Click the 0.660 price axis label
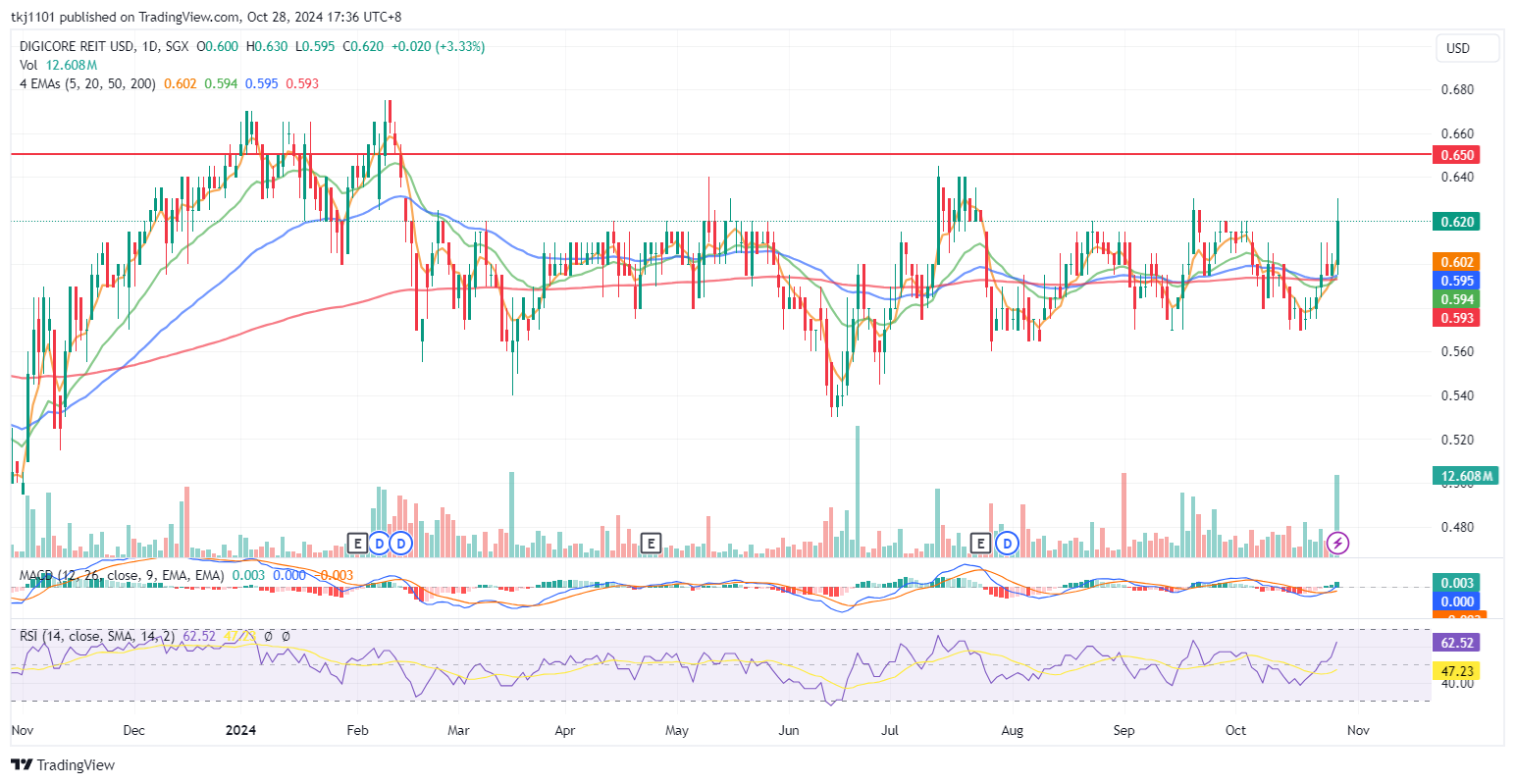The image size is (1515, 784). (x=1457, y=133)
